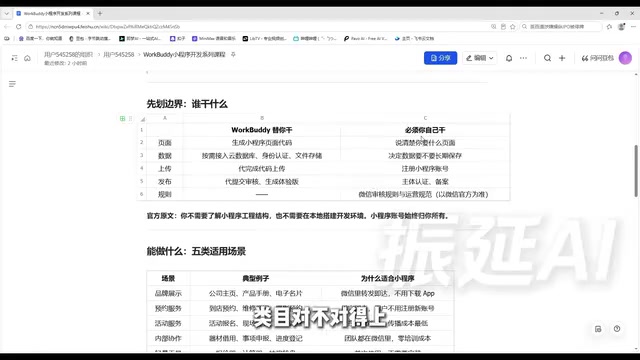Open the 主页 - 飞书云文档 bookmark
Screen dimensions: 640x360
coord(414,38)
